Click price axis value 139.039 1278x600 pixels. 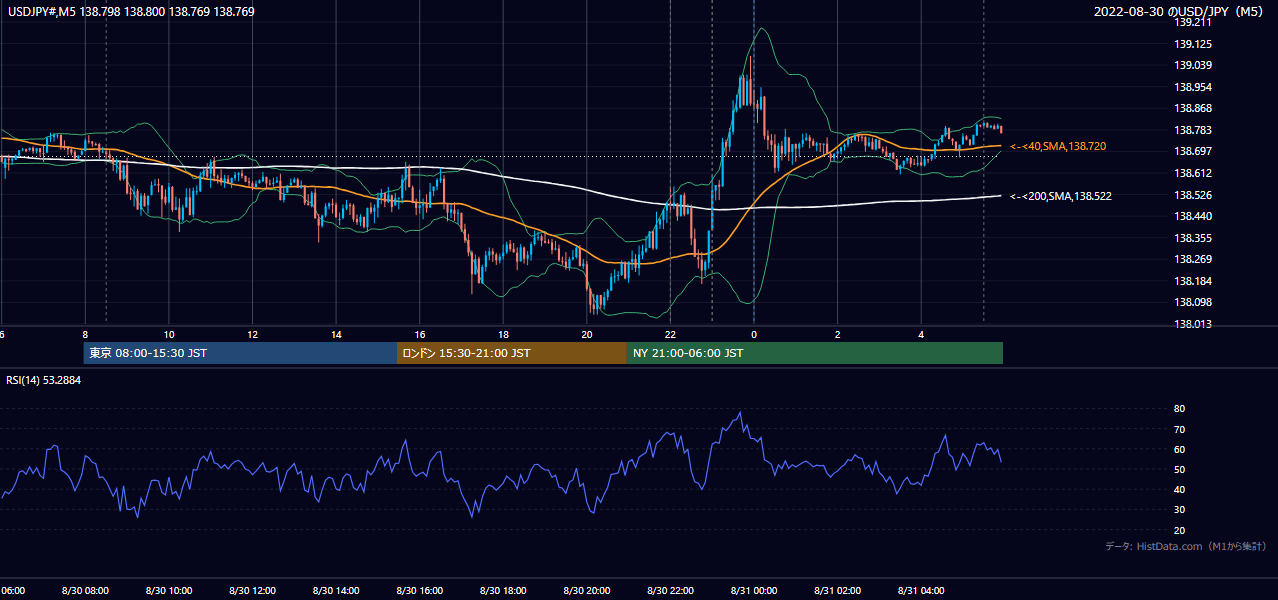1192,65
